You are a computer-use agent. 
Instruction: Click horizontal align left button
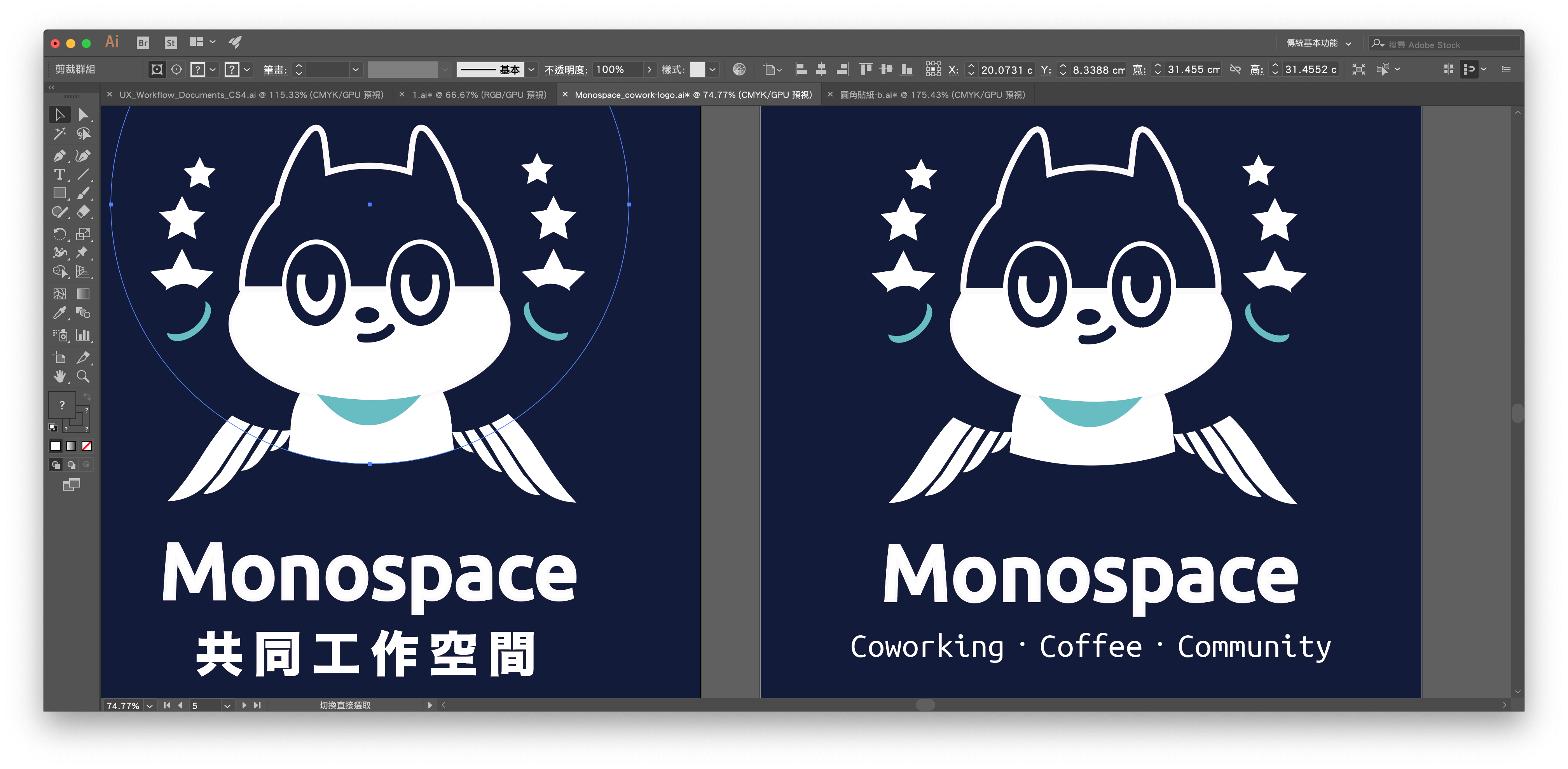click(x=801, y=70)
